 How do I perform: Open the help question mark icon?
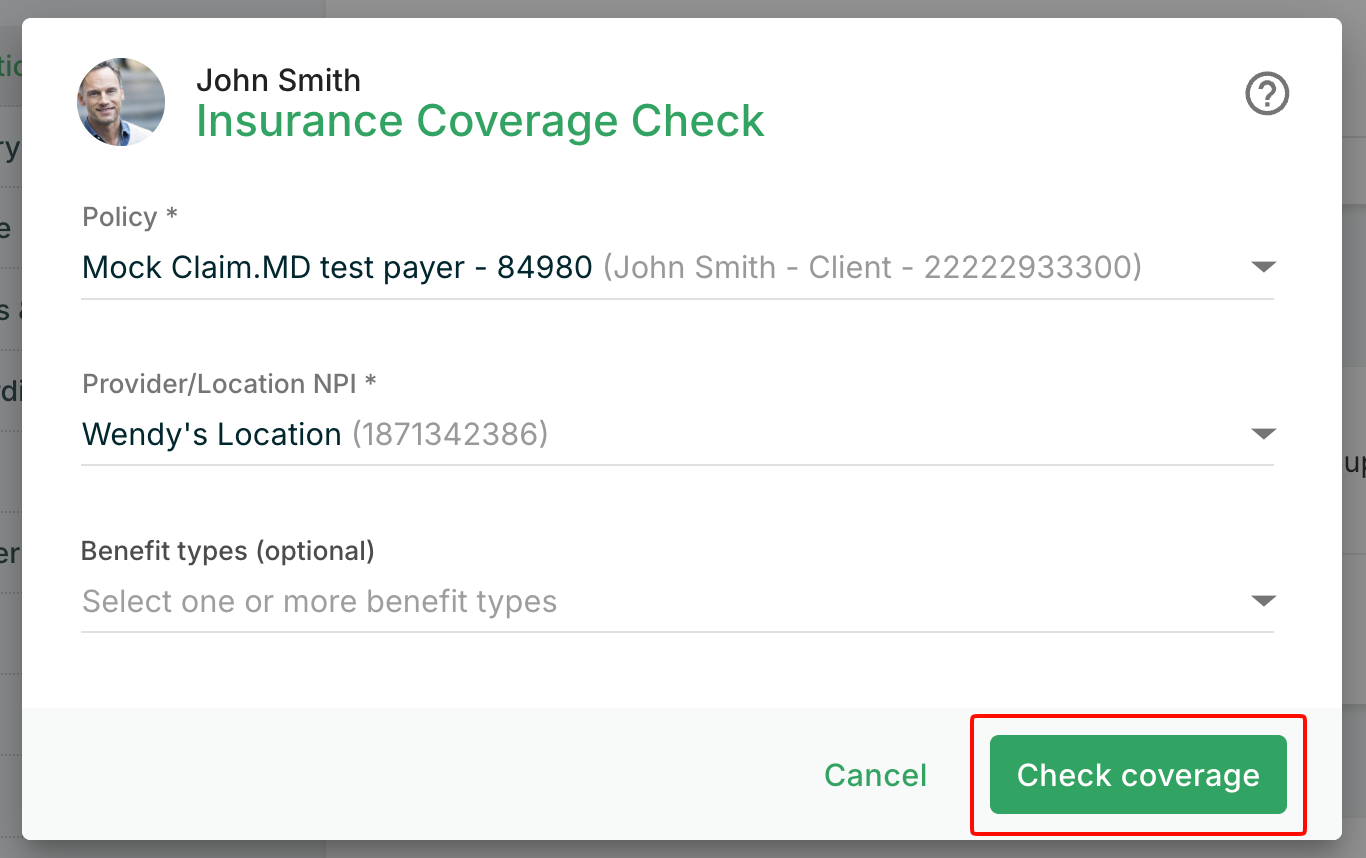pyautogui.click(x=1267, y=95)
